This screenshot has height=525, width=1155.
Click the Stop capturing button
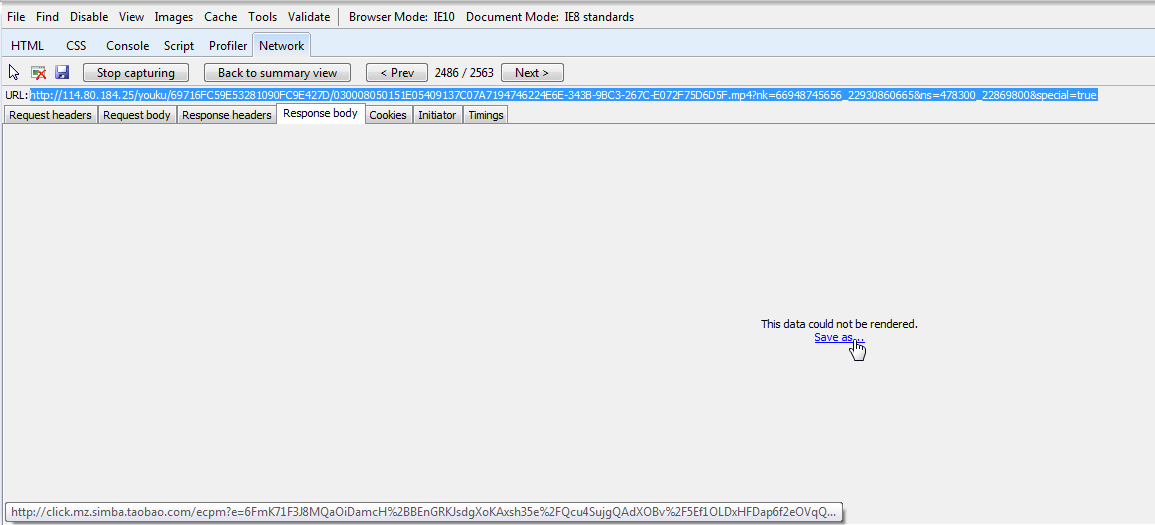[x=136, y=73]
